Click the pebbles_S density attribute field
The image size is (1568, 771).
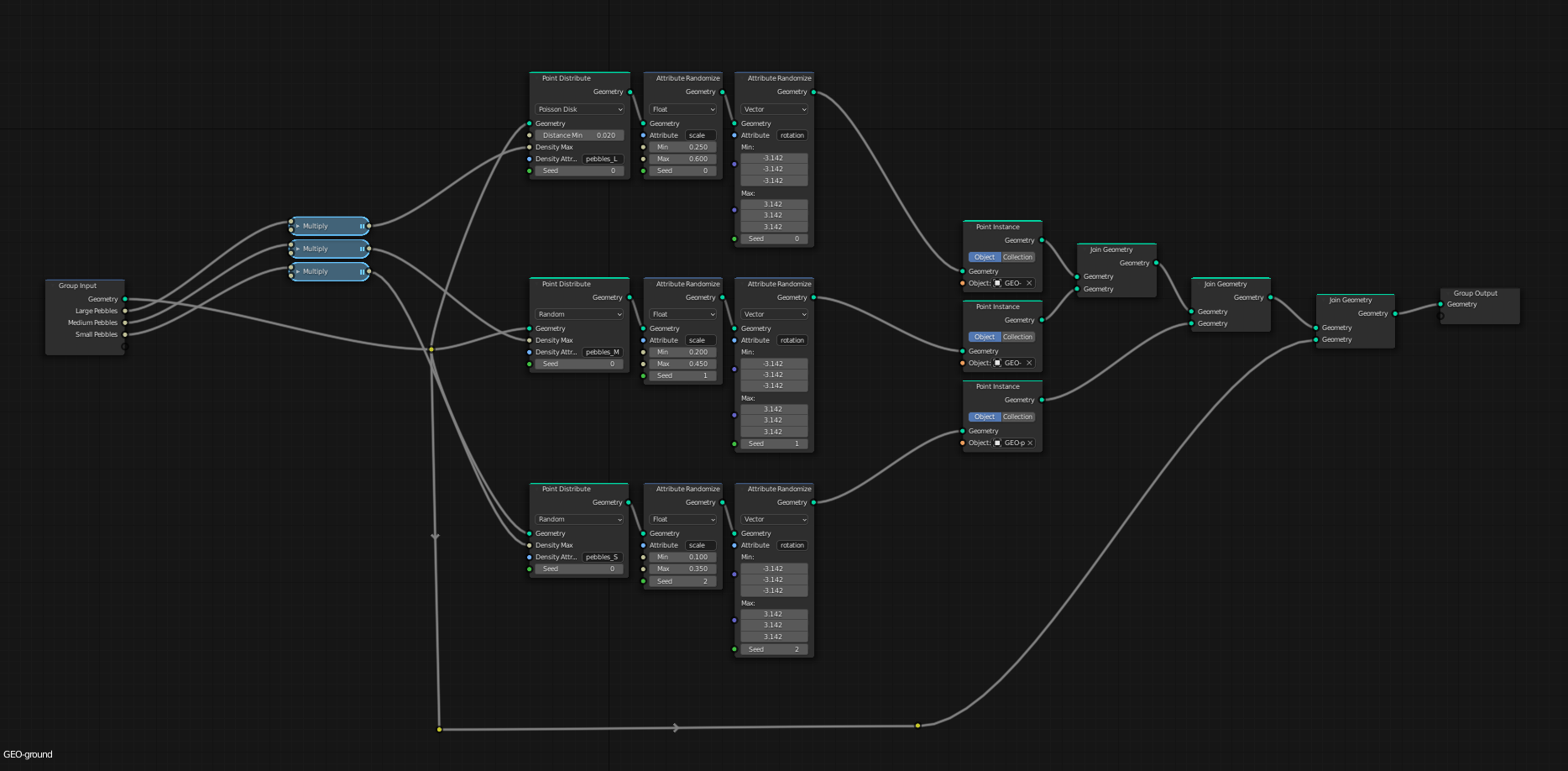(603, 557)
